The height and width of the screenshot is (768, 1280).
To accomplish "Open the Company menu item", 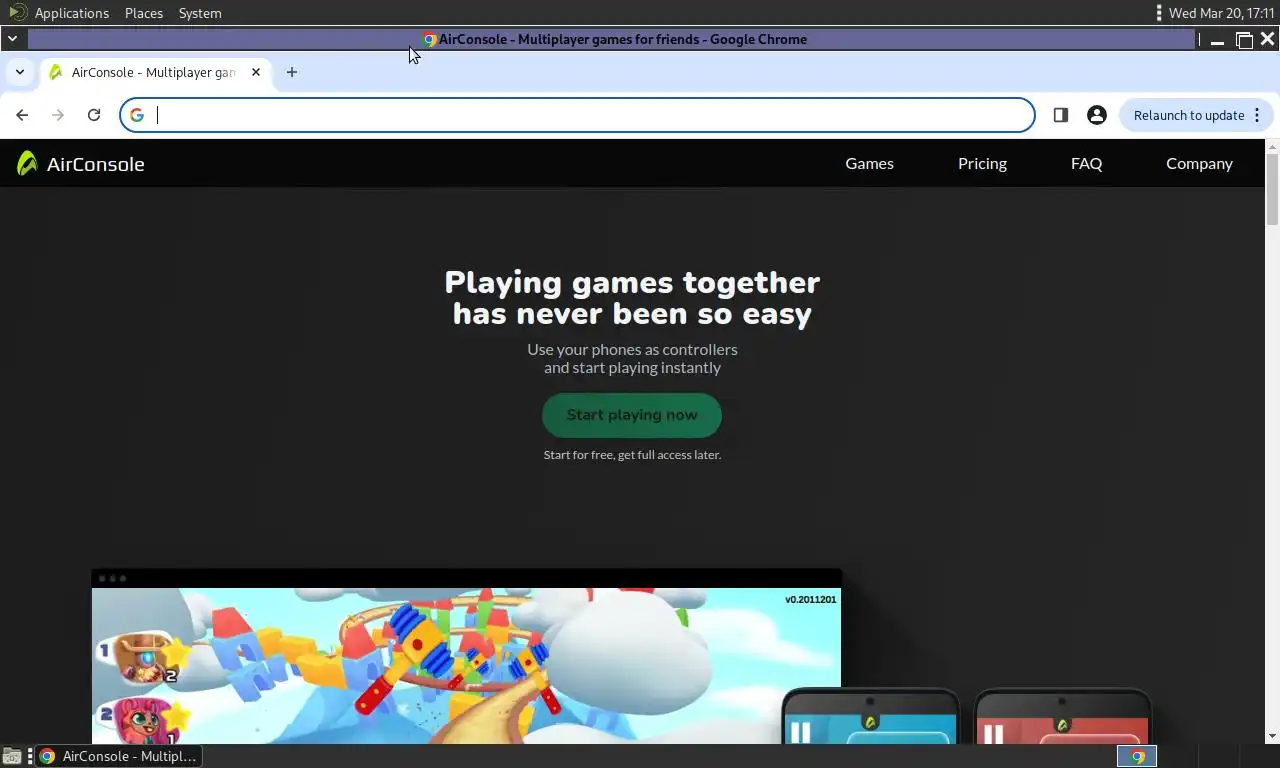I will coord(1199,164).
